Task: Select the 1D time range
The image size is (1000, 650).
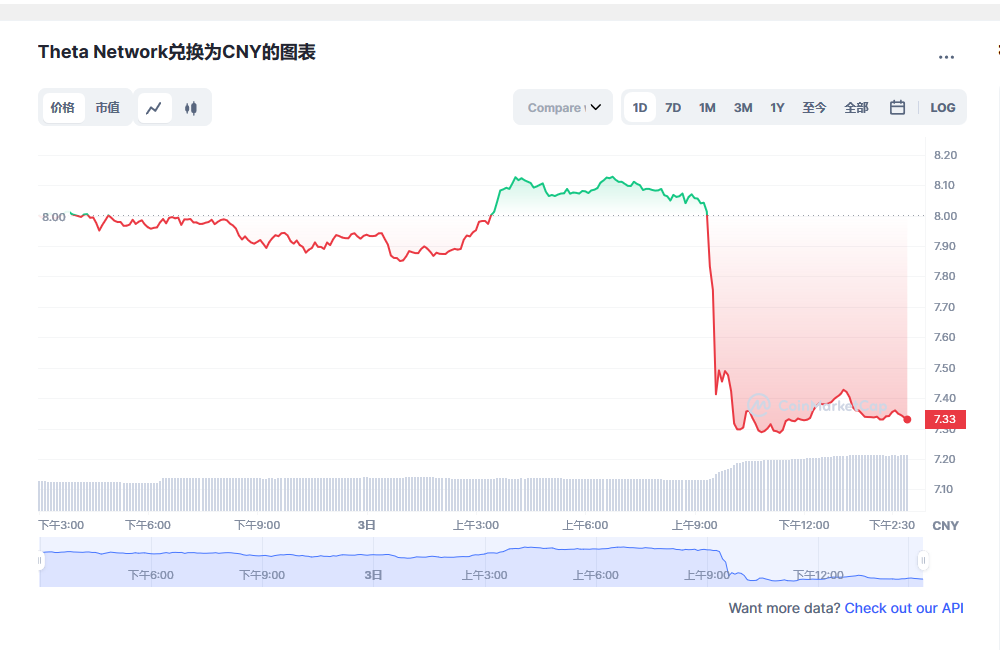Action: pyautogui.click(x=640, y=108)
